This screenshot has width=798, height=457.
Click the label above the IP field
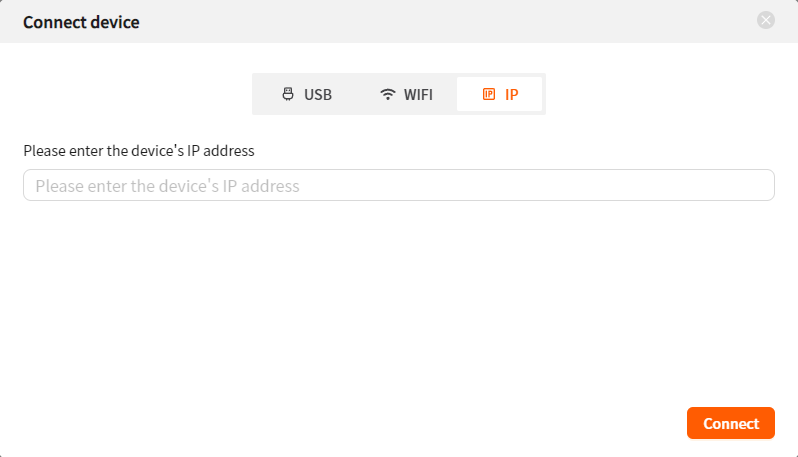point(139,151)
